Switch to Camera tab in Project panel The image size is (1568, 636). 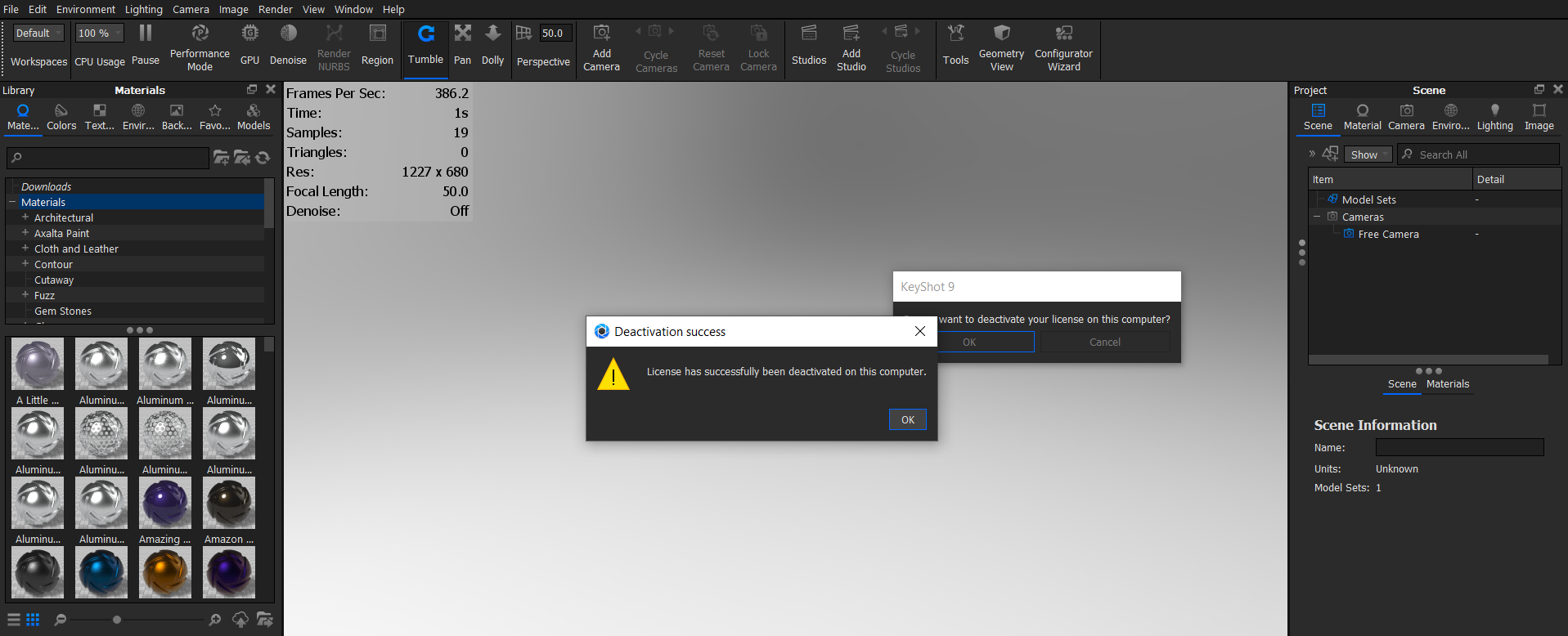[1406, 118]
